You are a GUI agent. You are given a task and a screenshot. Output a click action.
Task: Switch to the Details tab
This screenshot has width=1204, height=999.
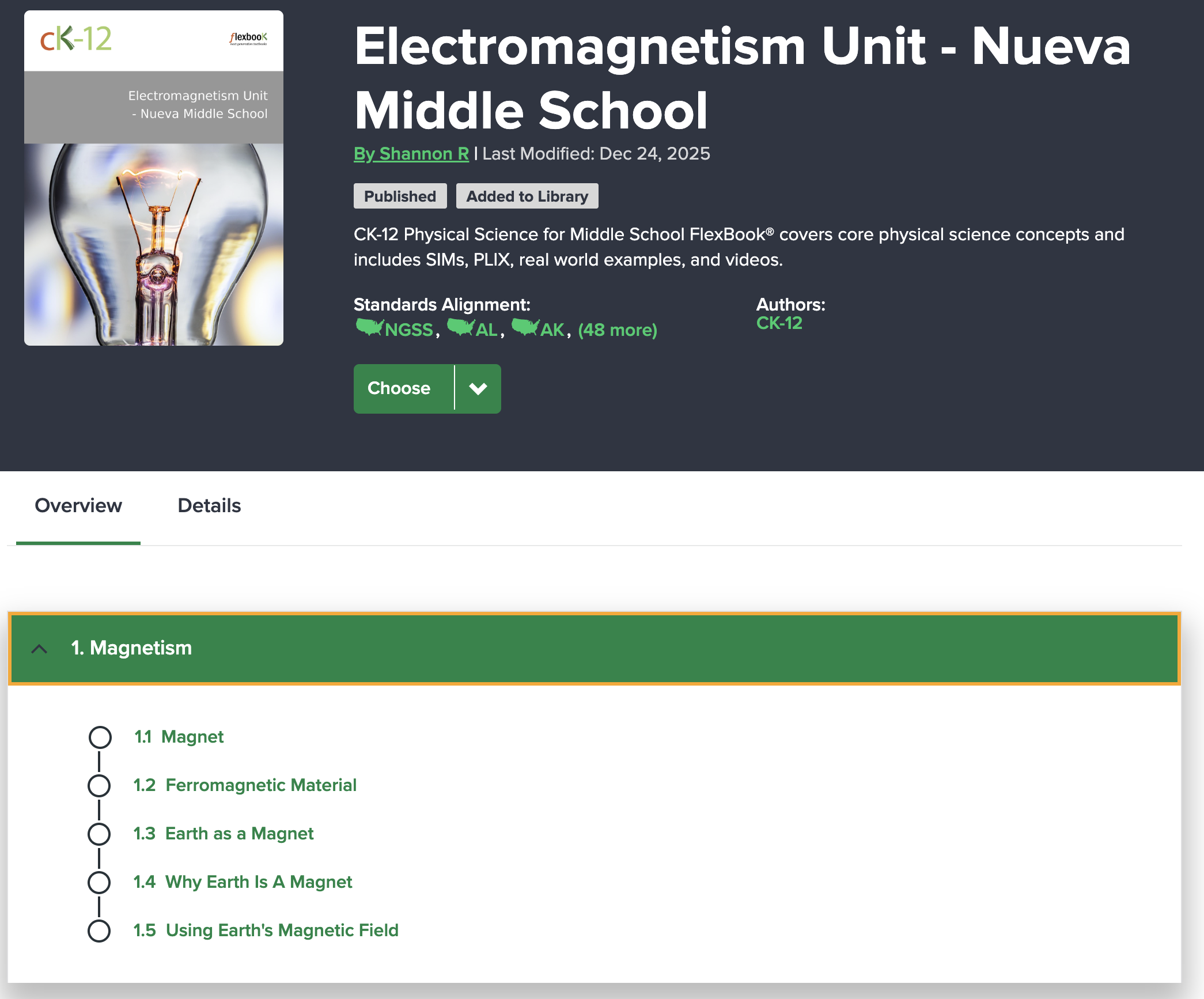tap(209, 505)
